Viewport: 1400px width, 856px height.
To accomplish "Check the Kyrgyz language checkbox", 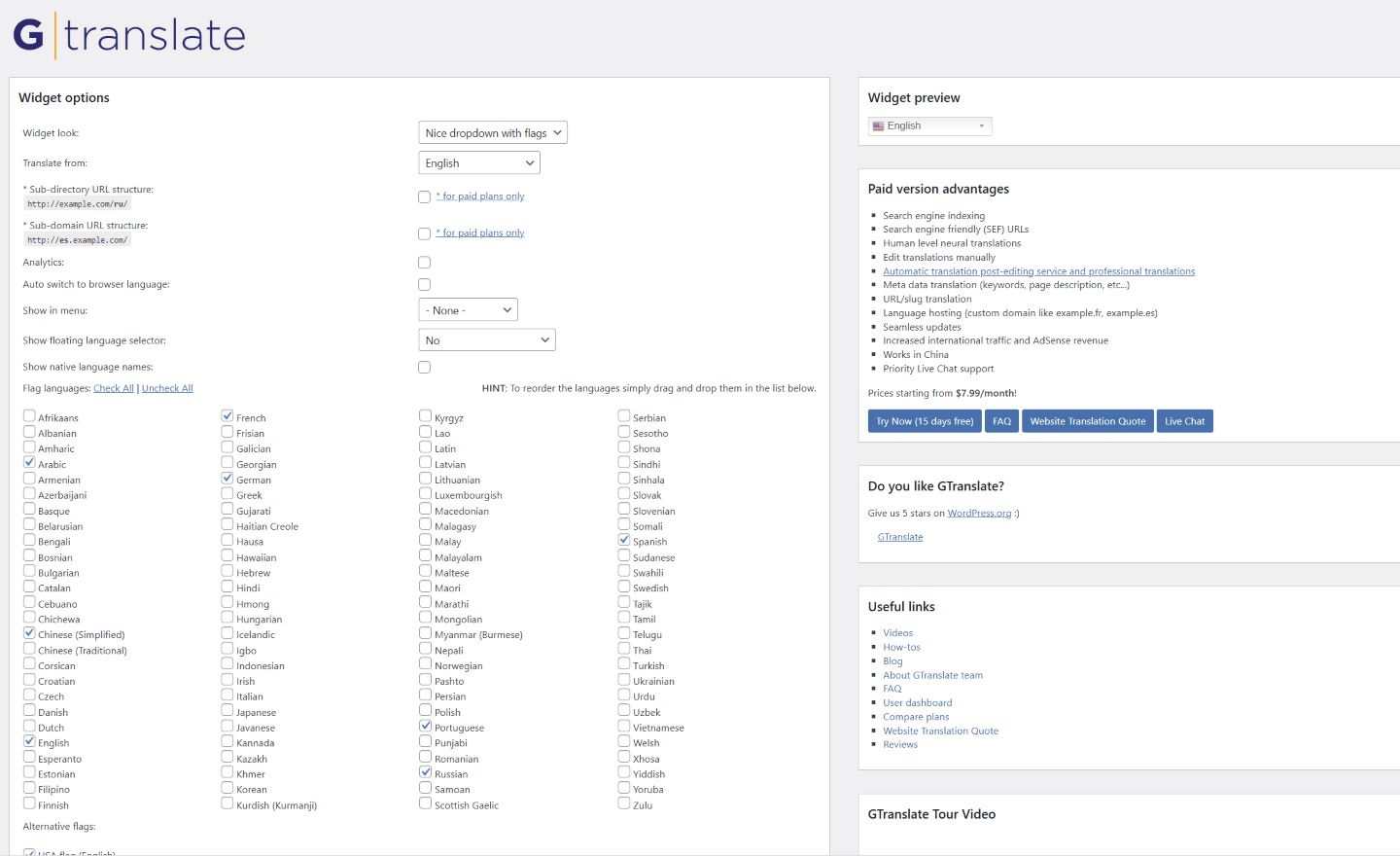I will click(426, 416).
